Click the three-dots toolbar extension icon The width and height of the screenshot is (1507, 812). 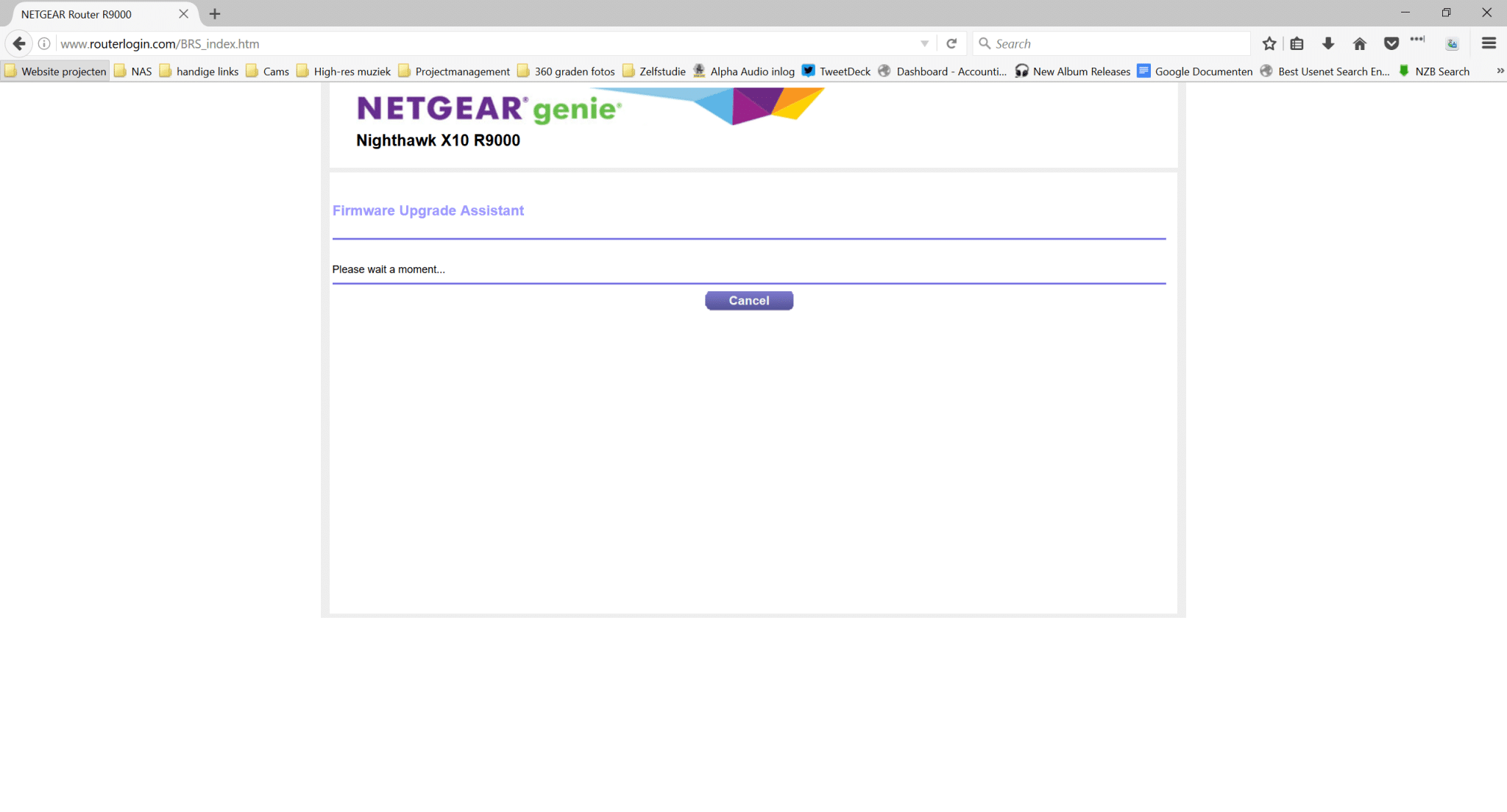pos(1417,39)
